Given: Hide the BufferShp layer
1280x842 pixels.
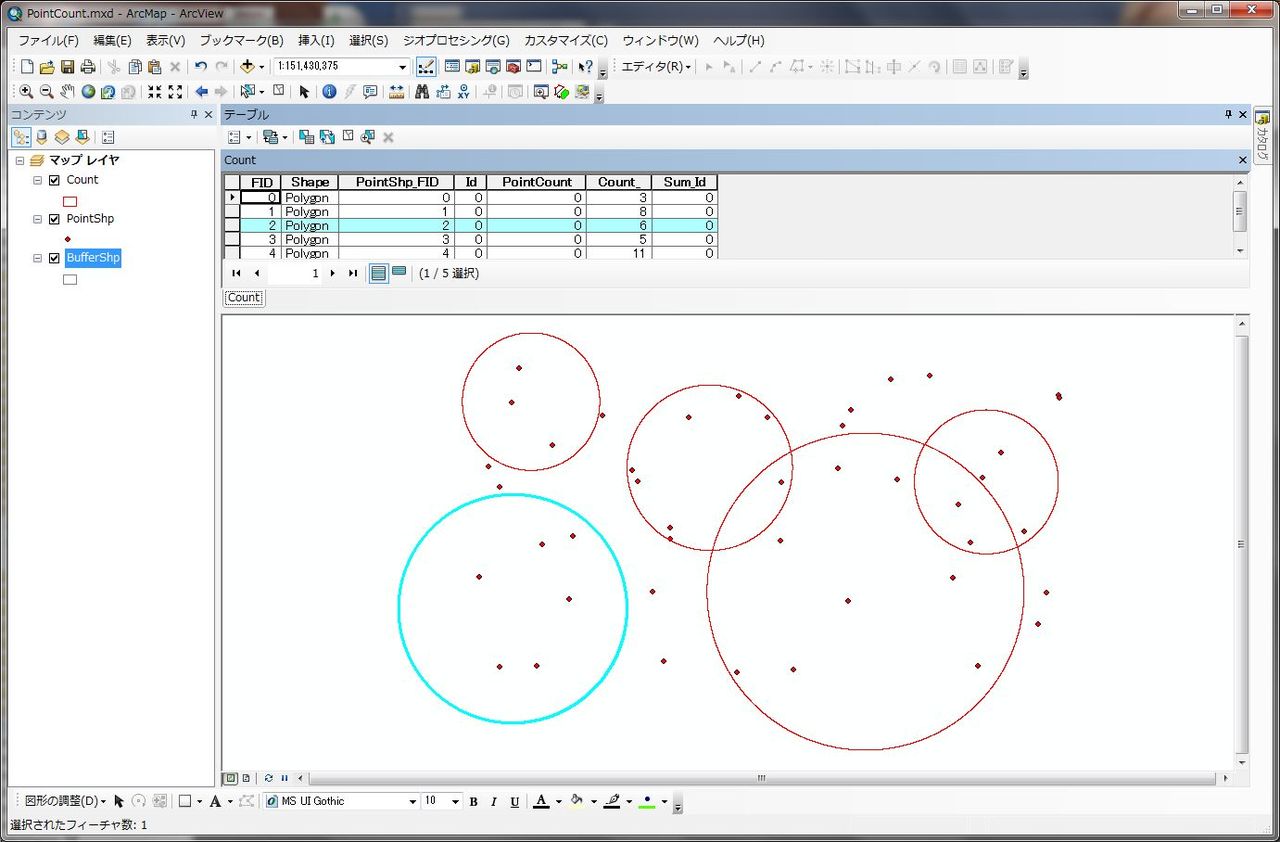Looking at the screenshot, I should click(54, 258).
